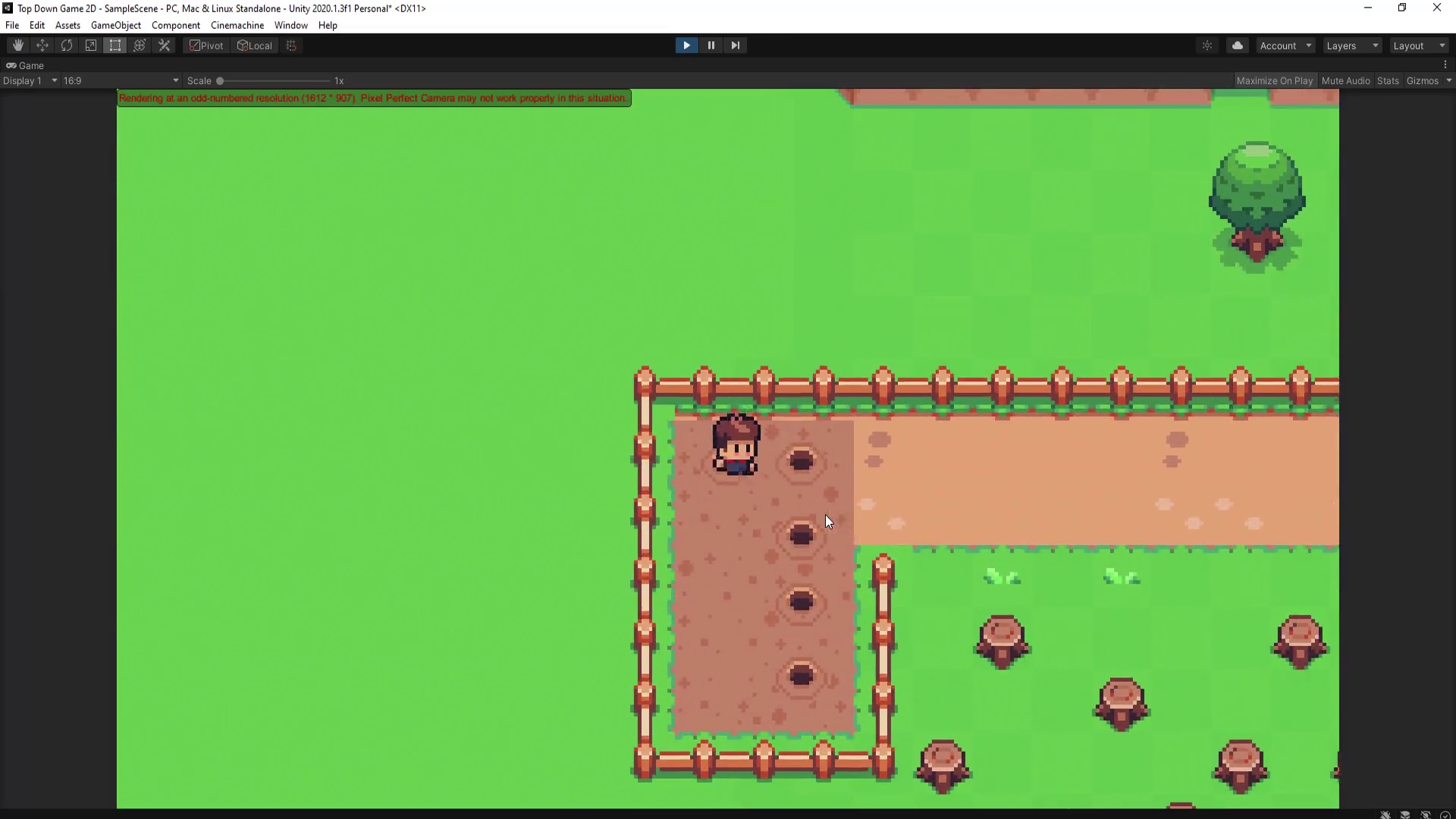Open the GameObject menu
The height and width of the screenshot is (819, 1456).
116,25
